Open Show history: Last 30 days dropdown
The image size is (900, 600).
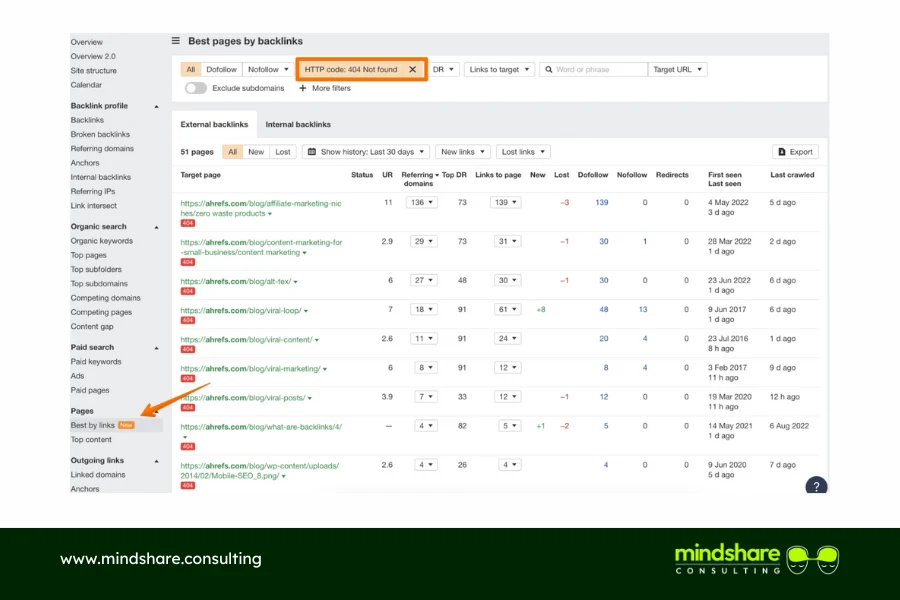click(366, 152)
